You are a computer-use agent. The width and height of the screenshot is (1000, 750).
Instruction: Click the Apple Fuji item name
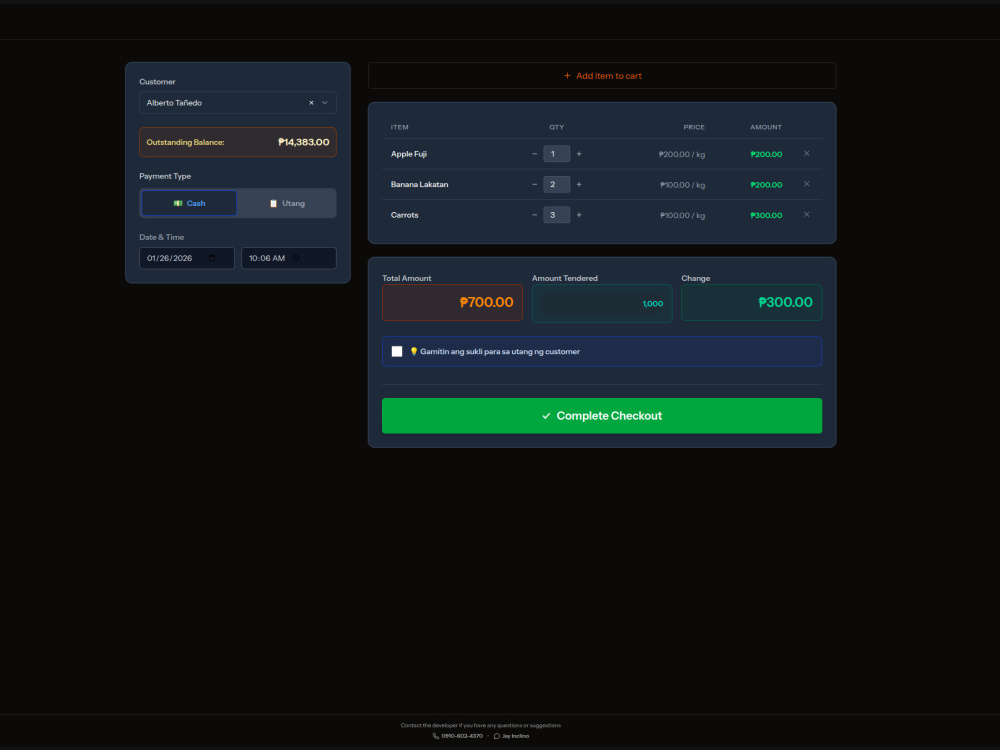coord(409,154)
